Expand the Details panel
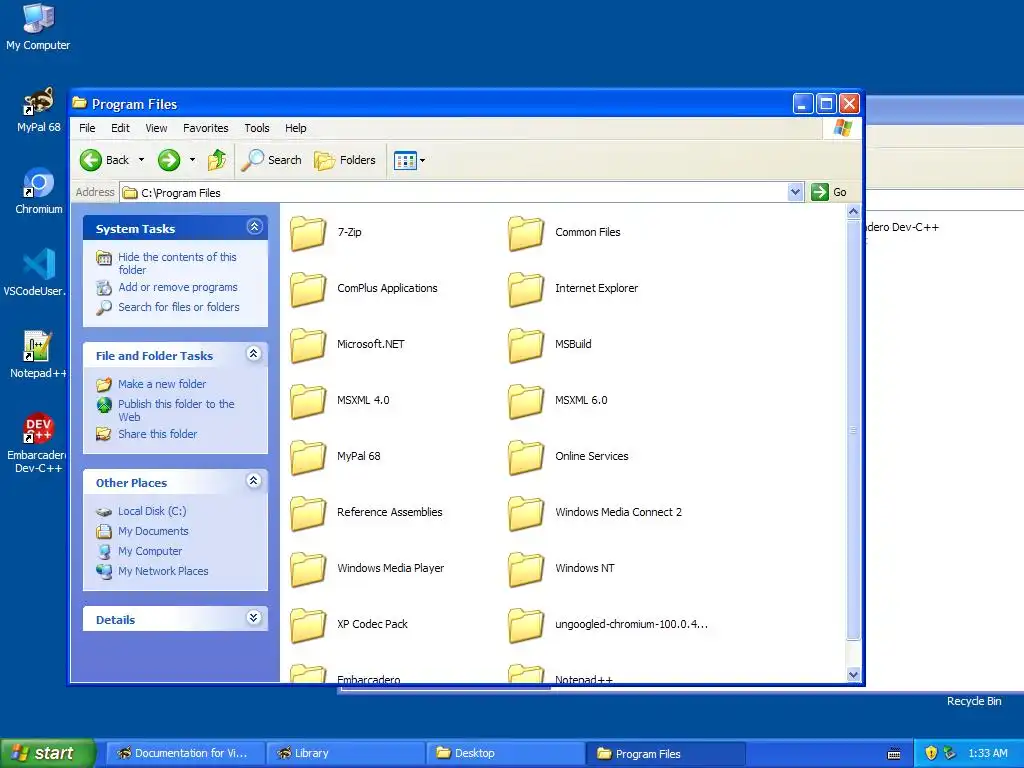 click(x=254, y=618)
